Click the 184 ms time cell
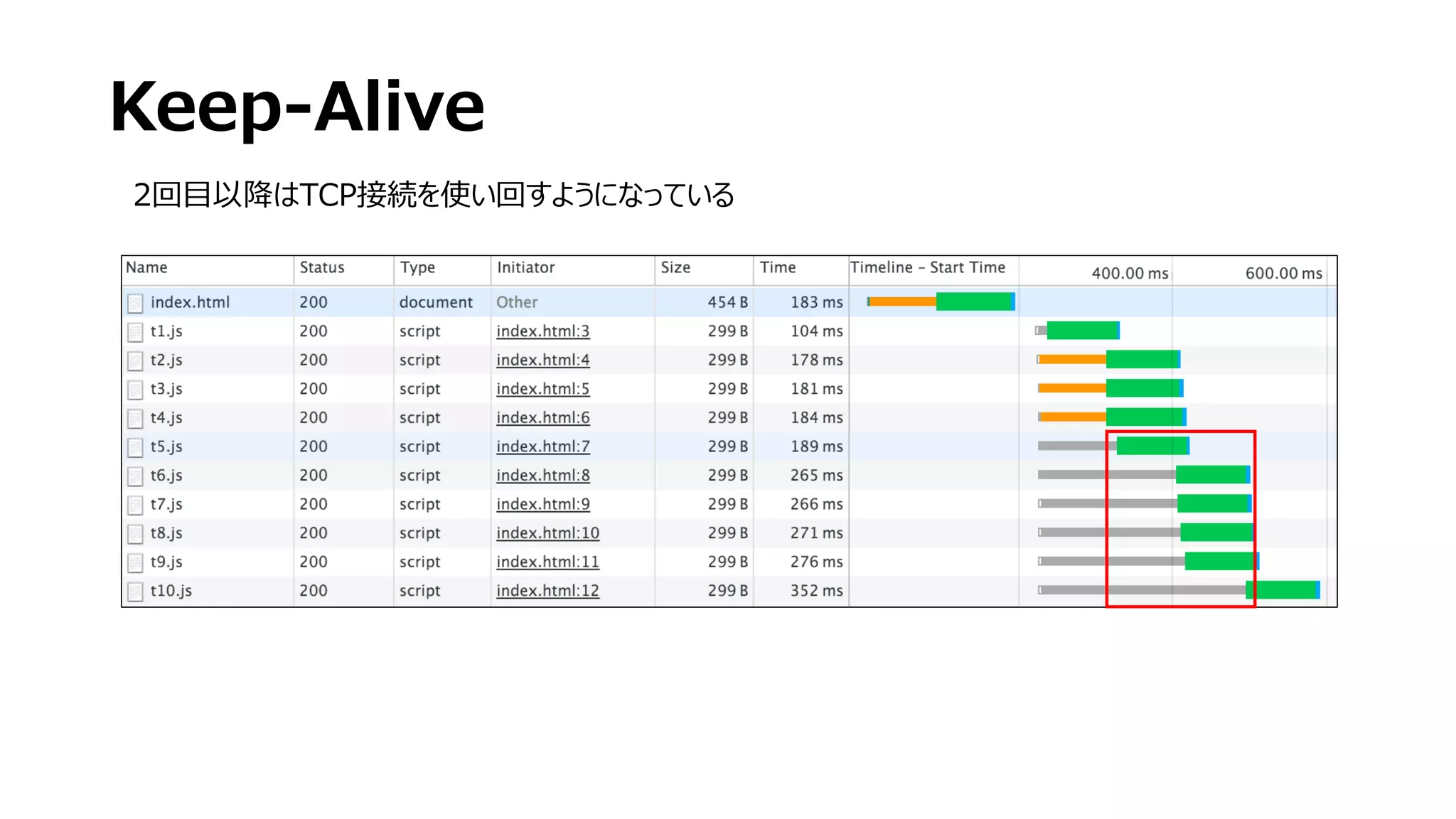This screenshot has width=1456, height=819. coord(817,418)
